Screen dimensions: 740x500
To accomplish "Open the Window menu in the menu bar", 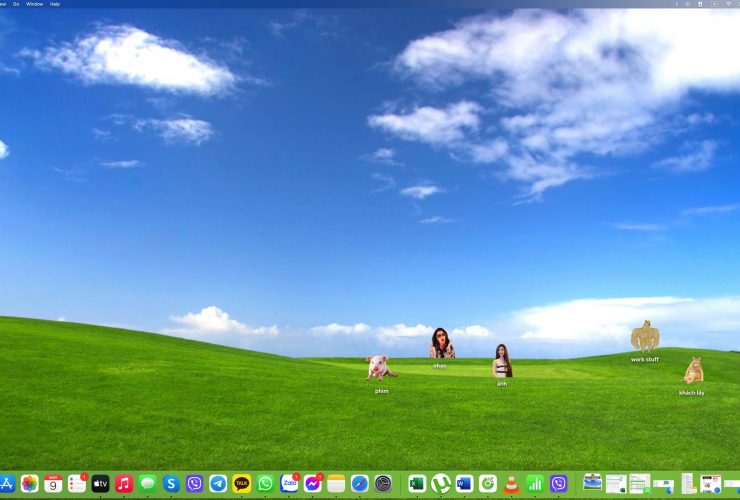I will [x=34, y=4].
